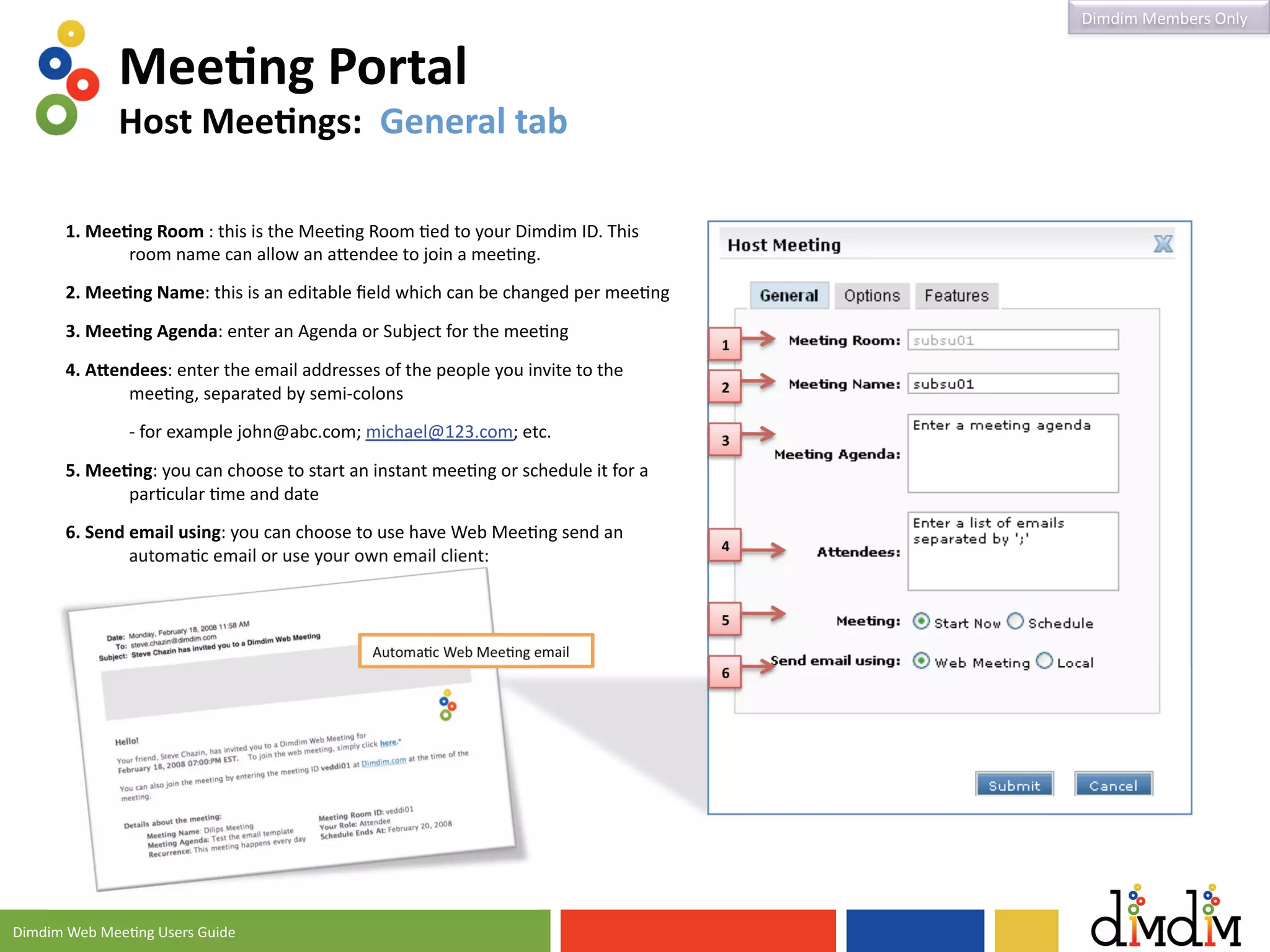Click the dimdim wordmark logo in the footer
1270x952 pixels.
[1166, 916]
